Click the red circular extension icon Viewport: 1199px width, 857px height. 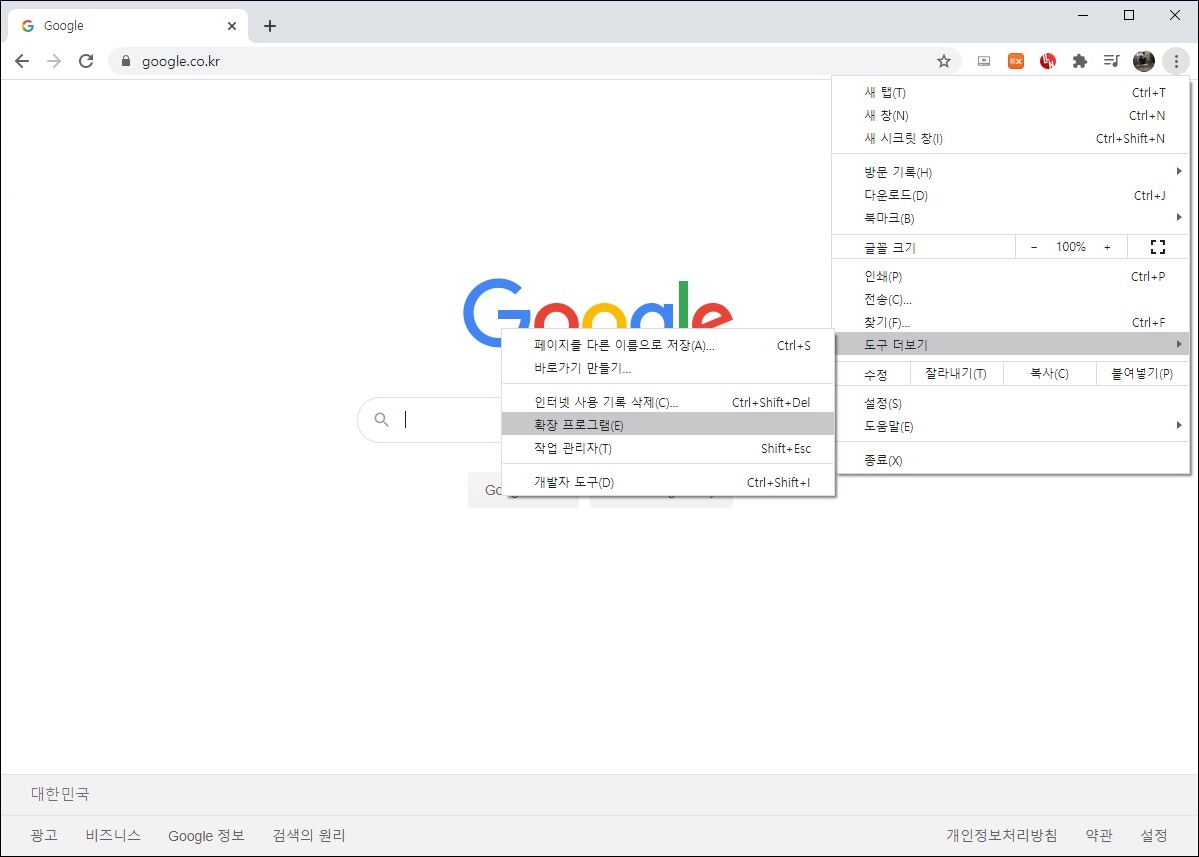(x=1048, y=61)
